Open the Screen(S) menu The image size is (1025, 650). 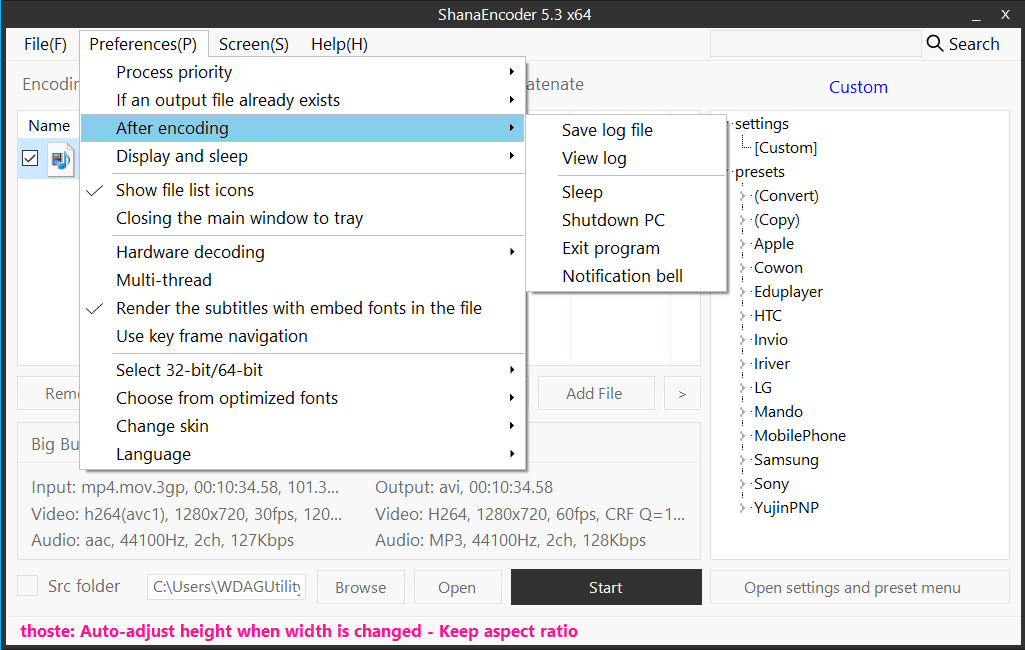click(x=253, y=44)
